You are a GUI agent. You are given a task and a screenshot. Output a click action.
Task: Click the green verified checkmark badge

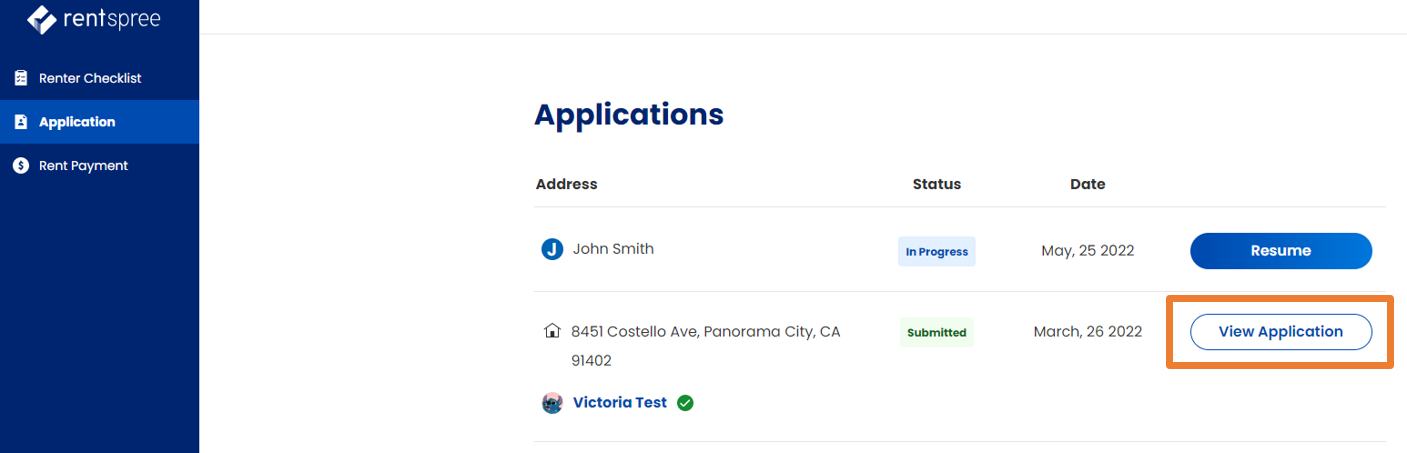tap(685, 403)
